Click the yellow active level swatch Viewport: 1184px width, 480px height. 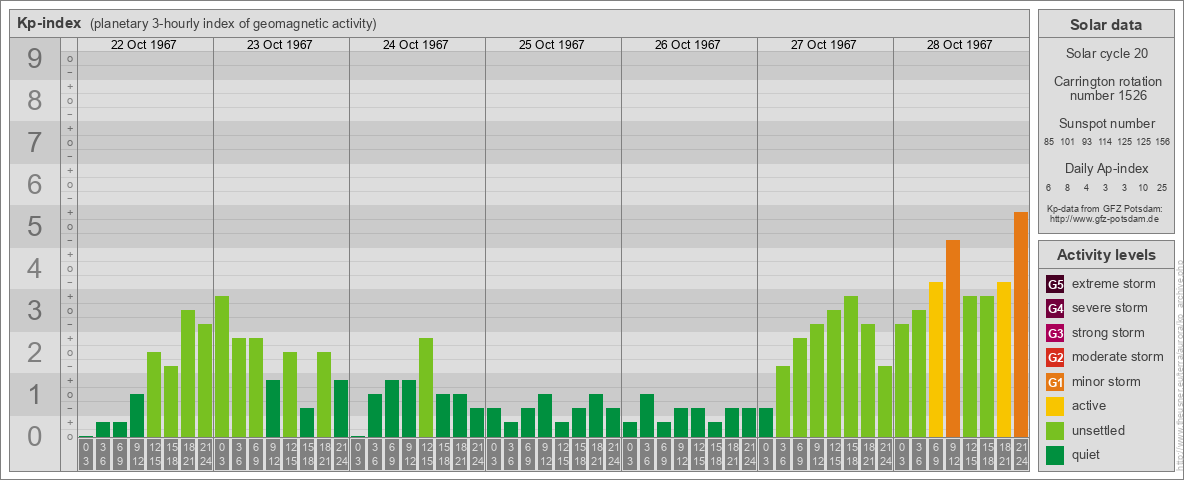[1055, 406]
